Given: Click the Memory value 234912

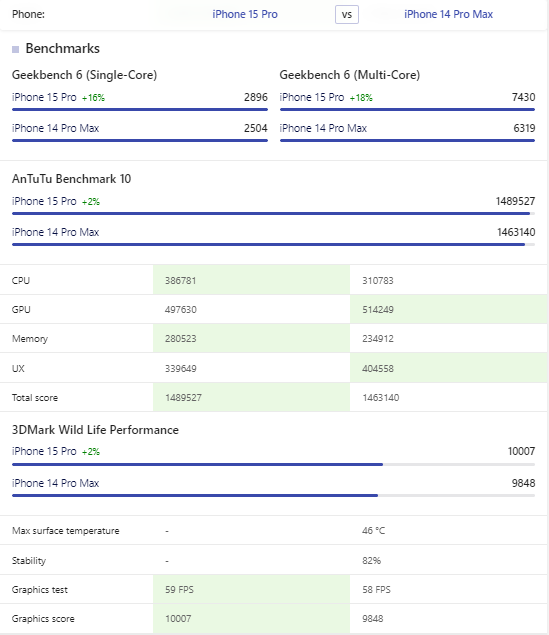Looking at the screenshot, I should [377, 339].
